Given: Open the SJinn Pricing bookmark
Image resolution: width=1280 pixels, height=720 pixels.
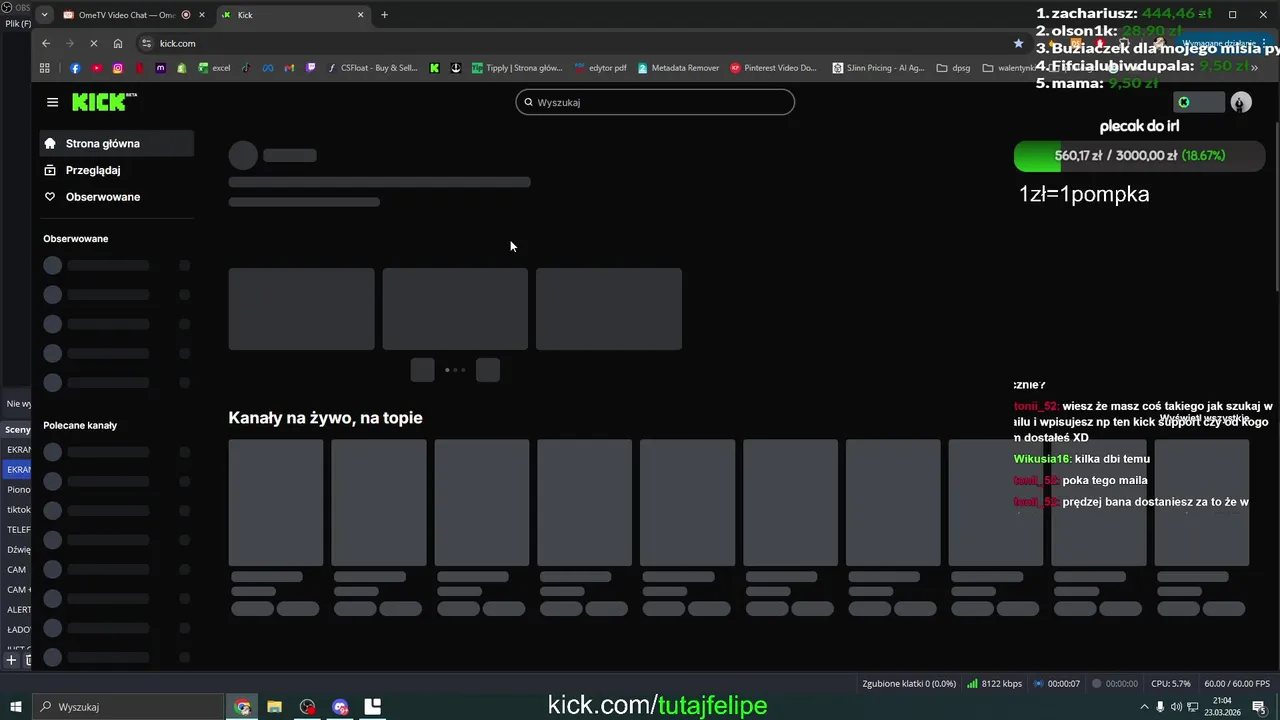Looking at the screenshot, I should tap(878, 68).
